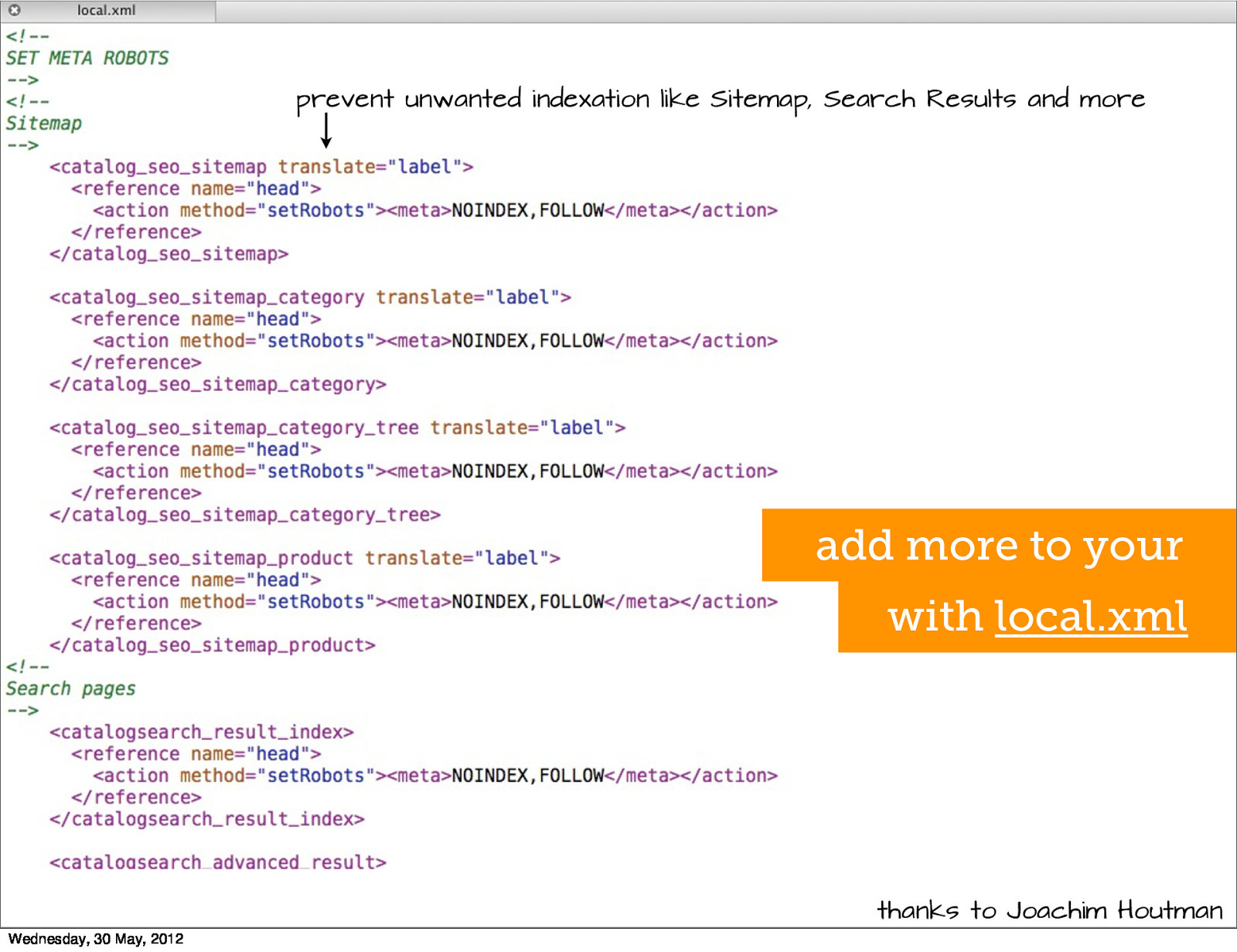Click 'thanks to Joachim Houtman' credit text
This screenshot has width=1237, height=952.
click(1050, 911)
